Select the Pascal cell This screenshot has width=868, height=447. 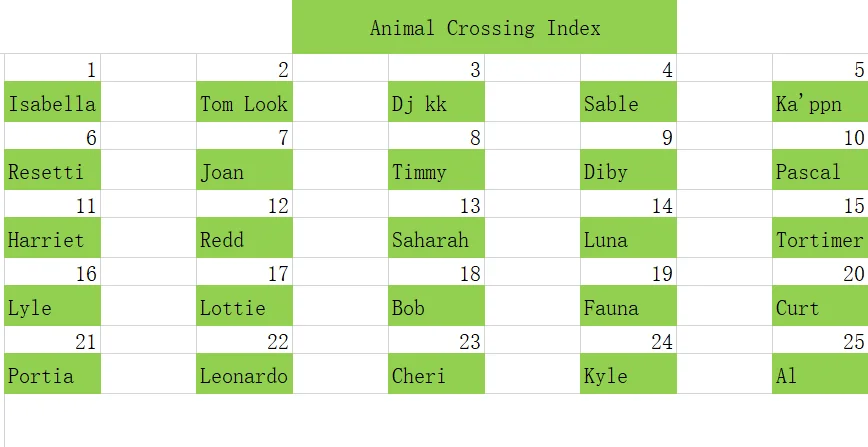[820, 170]
